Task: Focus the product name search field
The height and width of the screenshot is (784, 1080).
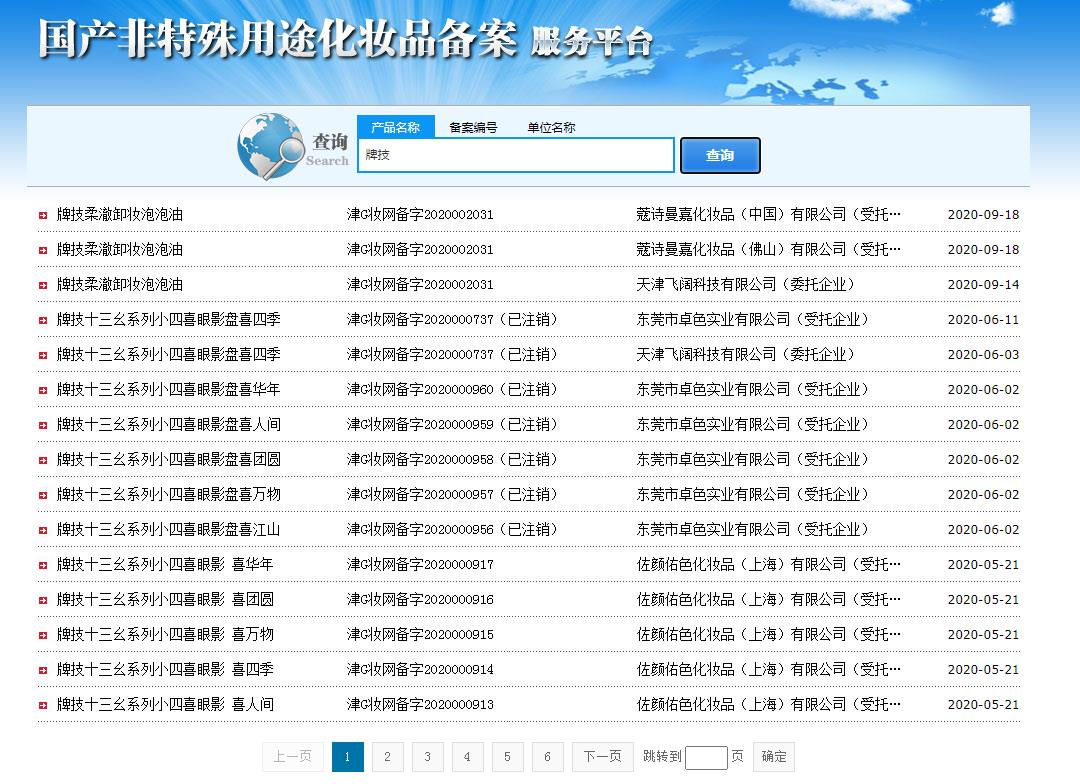Action: click(515, 155)
